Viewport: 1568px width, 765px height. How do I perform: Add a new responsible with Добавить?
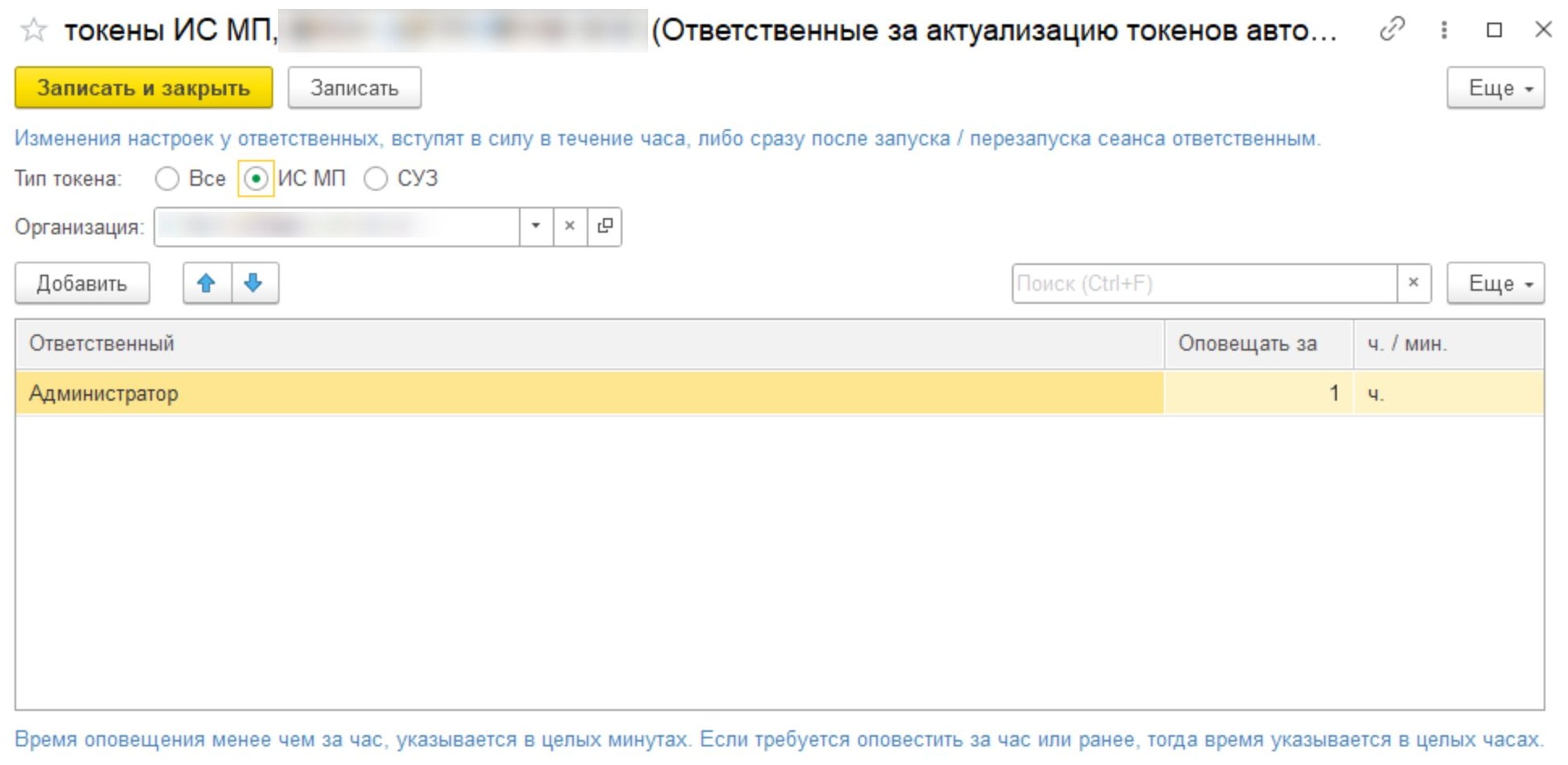point(82,284)
